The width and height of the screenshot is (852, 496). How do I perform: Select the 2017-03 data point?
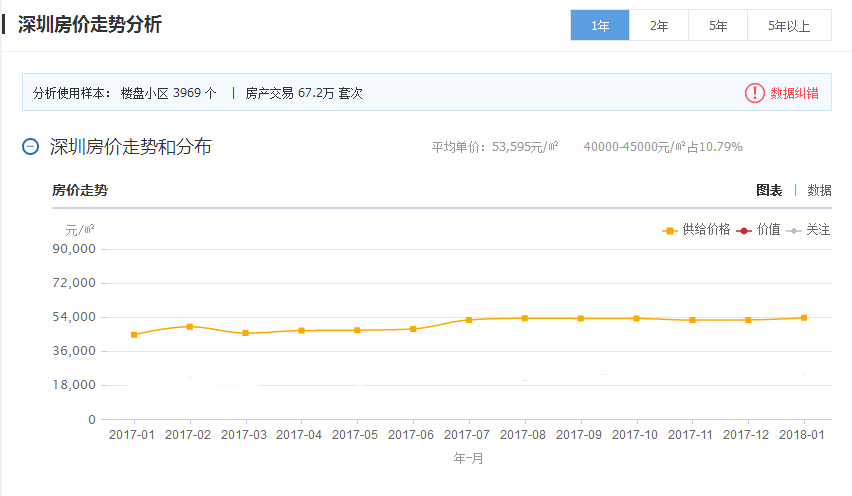[246, 333]
